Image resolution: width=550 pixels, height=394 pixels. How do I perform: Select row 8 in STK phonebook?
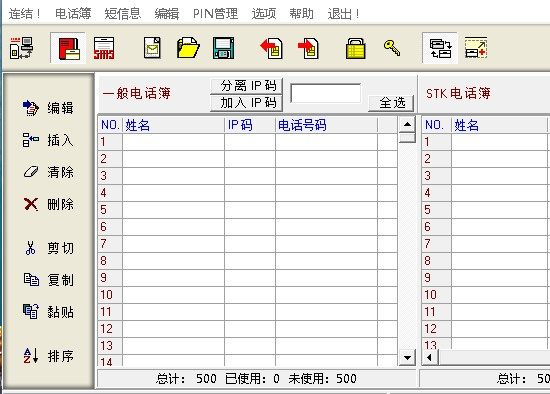486,261
